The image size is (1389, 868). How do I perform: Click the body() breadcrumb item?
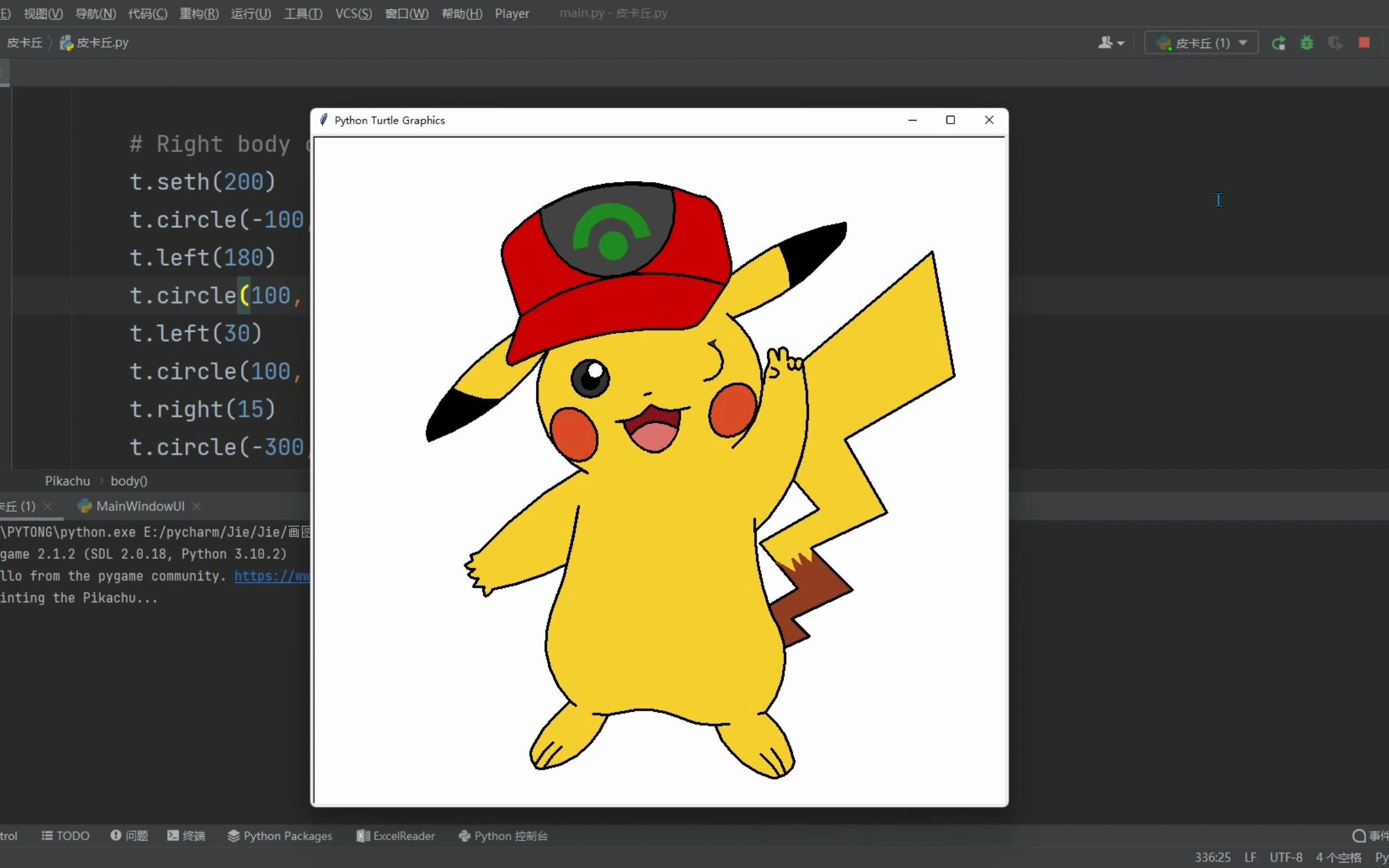point(128,481)
